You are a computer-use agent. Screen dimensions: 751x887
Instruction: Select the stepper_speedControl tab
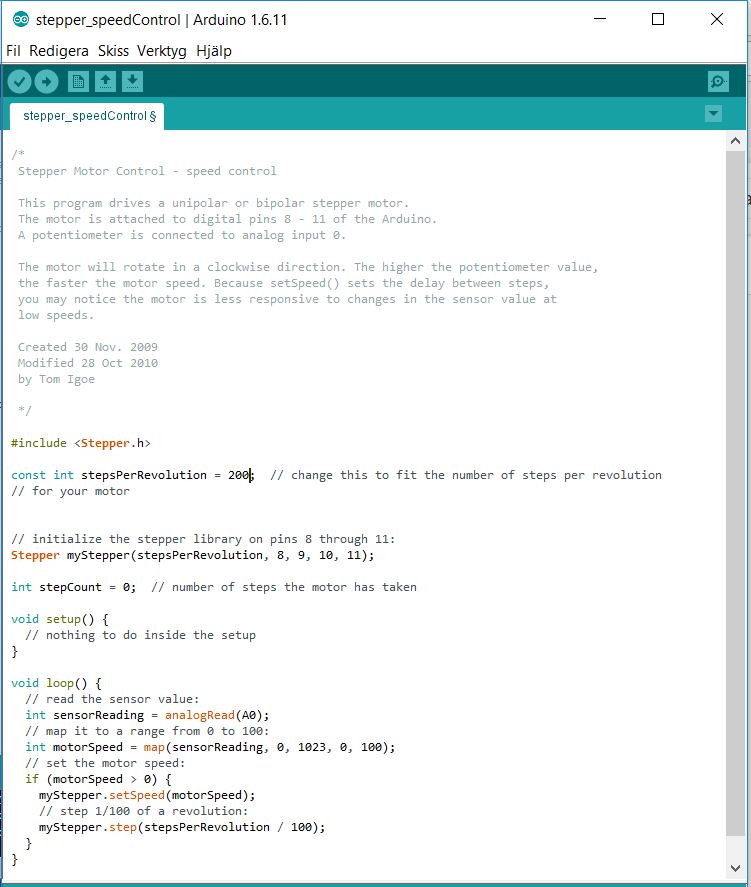[88, 116]
